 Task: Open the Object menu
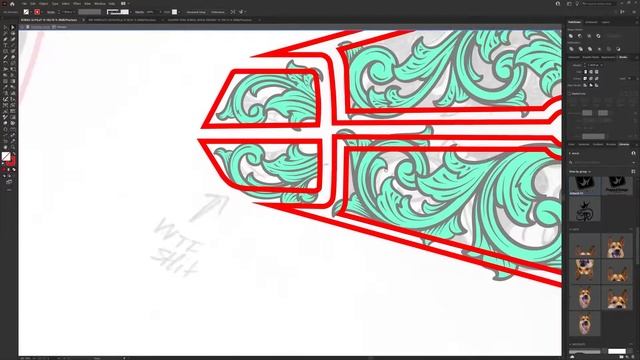point(43,4)
